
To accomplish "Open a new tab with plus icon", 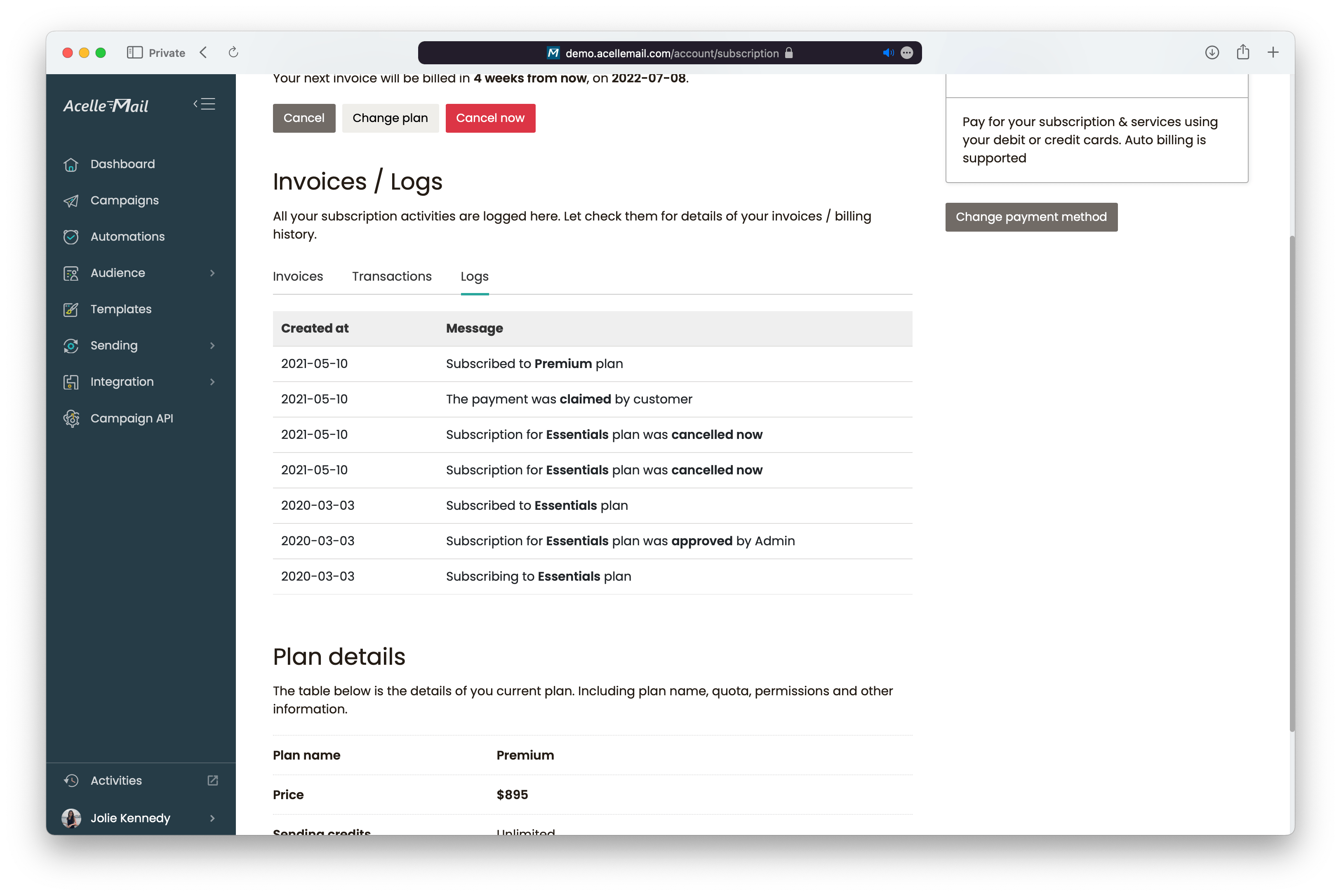I will click(1273, 53).
